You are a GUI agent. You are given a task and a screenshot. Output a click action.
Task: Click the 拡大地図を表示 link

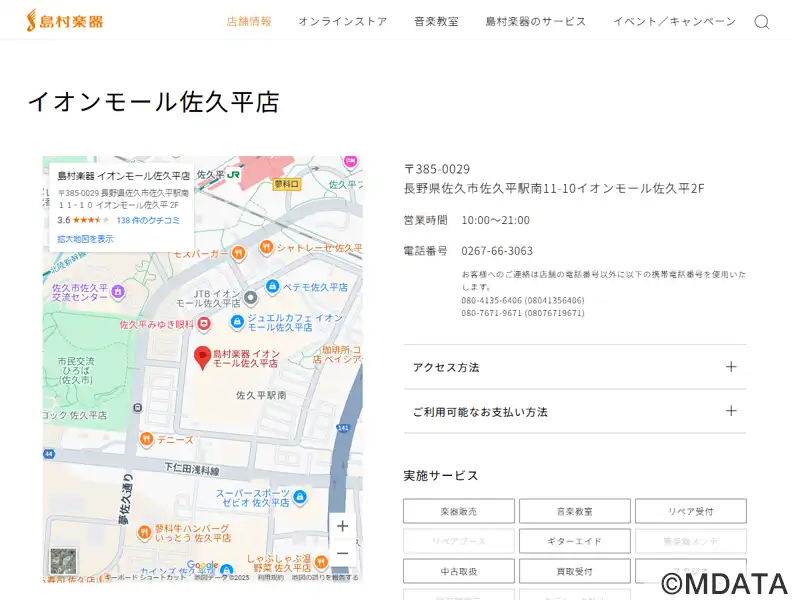[x=85, y=239]
